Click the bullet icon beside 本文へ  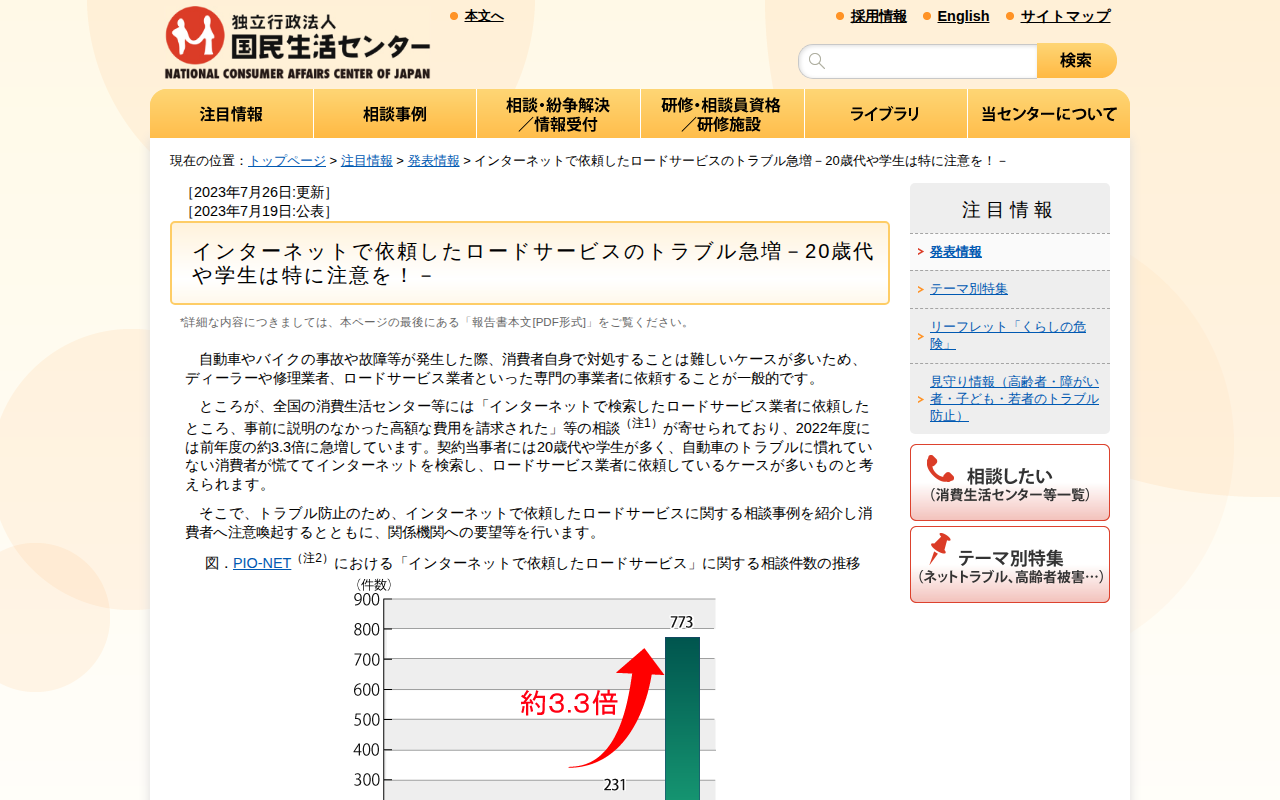(454, 16)
